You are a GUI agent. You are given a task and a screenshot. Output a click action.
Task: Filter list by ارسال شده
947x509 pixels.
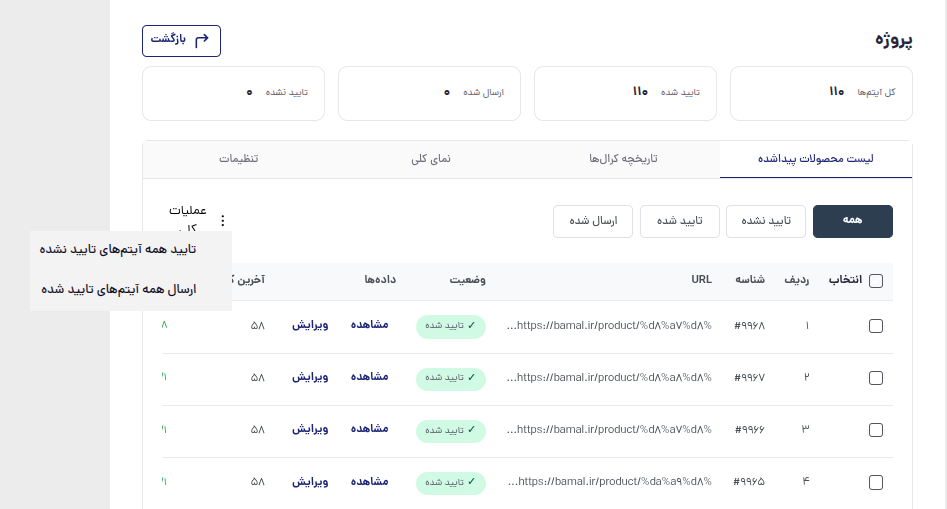coord(593,221)
